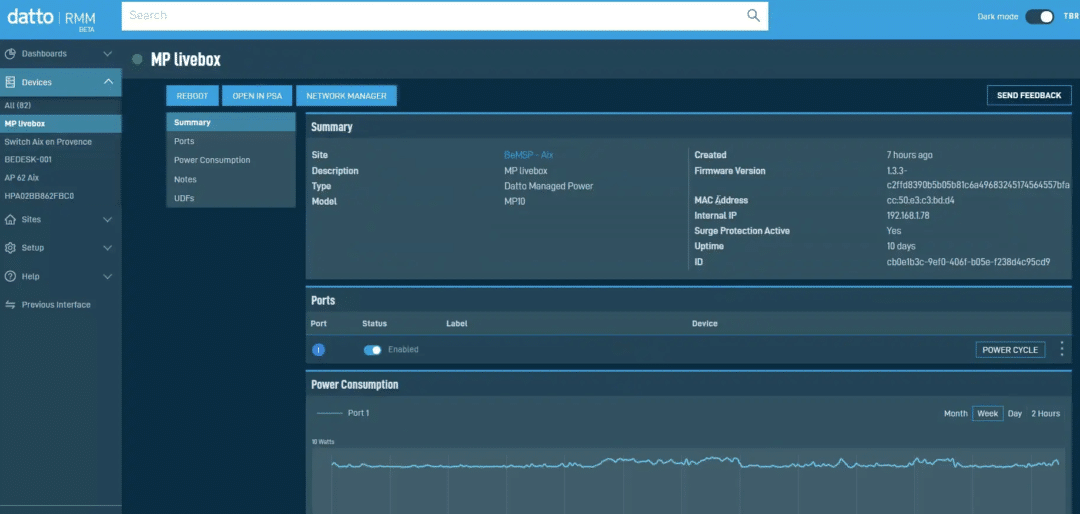Click the Sites house icon
This screenshot has height=514, width=1080.
[x=10, y=220]
